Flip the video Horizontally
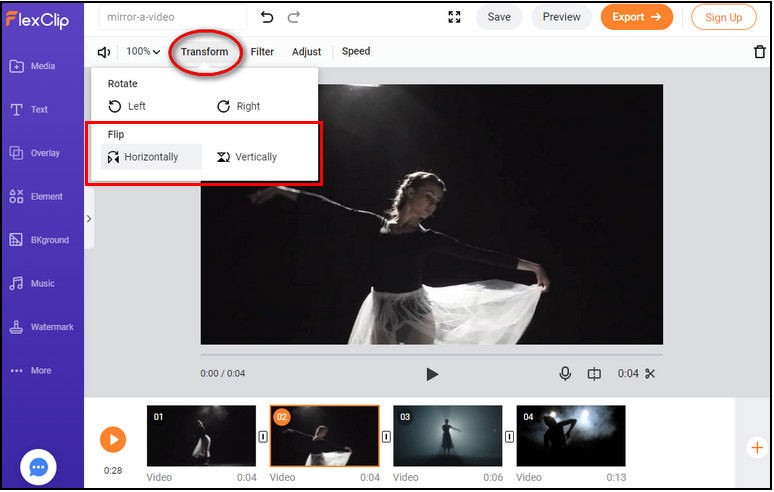 coord(151,157)
